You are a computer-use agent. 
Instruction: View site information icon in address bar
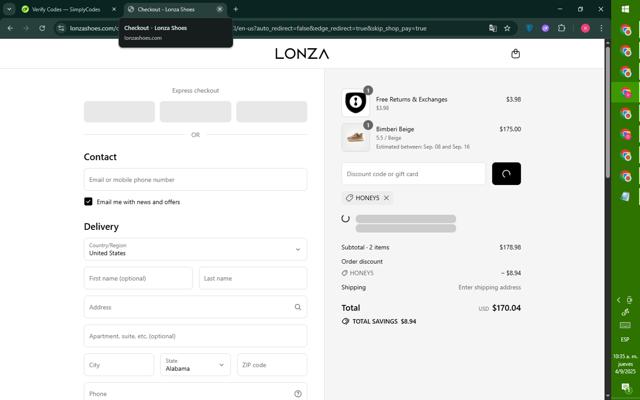point(61,28)
